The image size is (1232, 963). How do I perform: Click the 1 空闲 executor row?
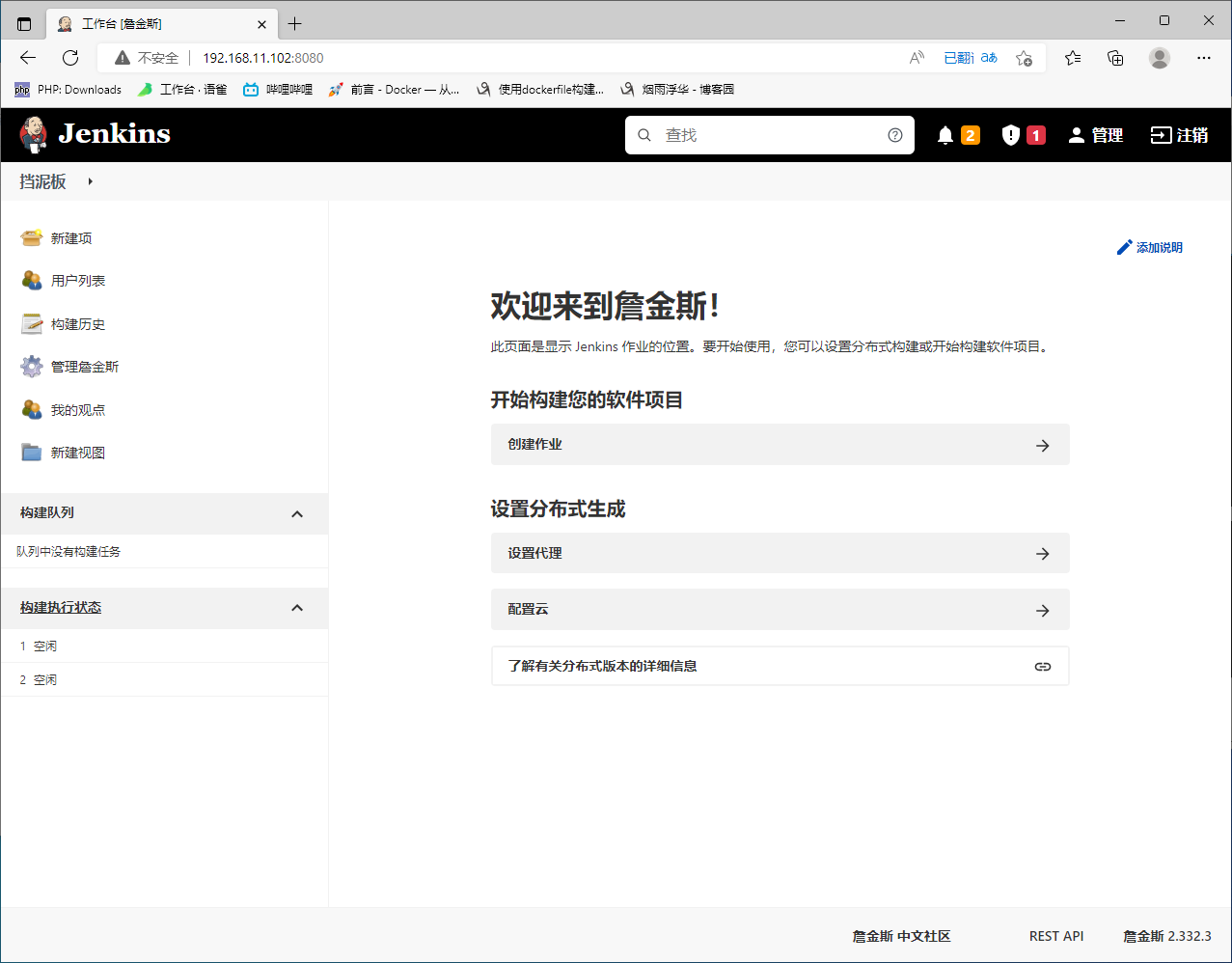tap(164, 646)
